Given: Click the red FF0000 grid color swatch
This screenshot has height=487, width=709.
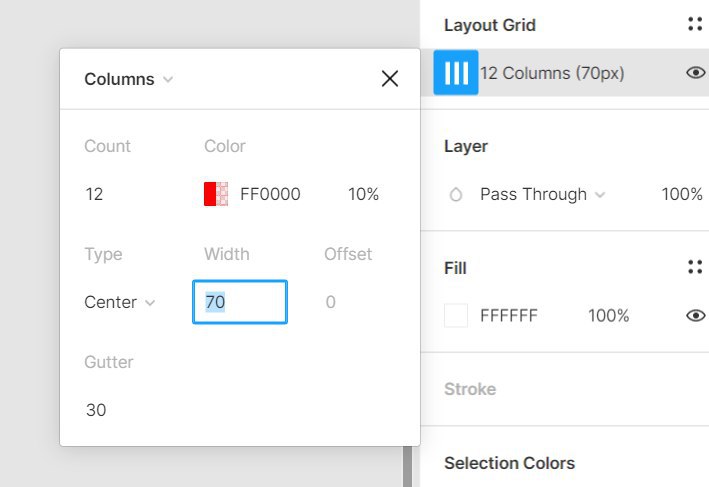Looking at the screenshot, I should 216,194.
